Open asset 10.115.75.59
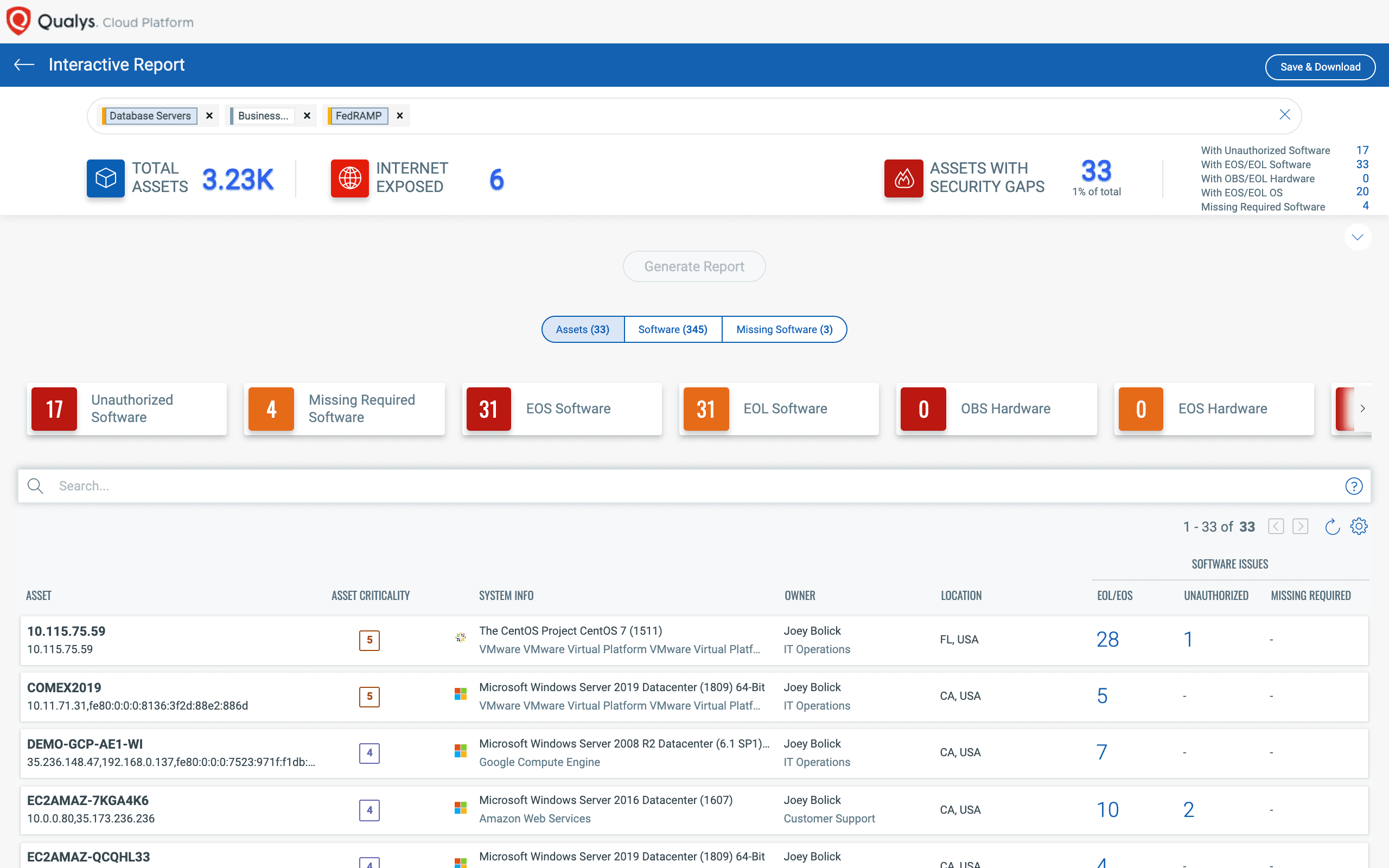Viewport: 1389px width, 868px height. 66,631
